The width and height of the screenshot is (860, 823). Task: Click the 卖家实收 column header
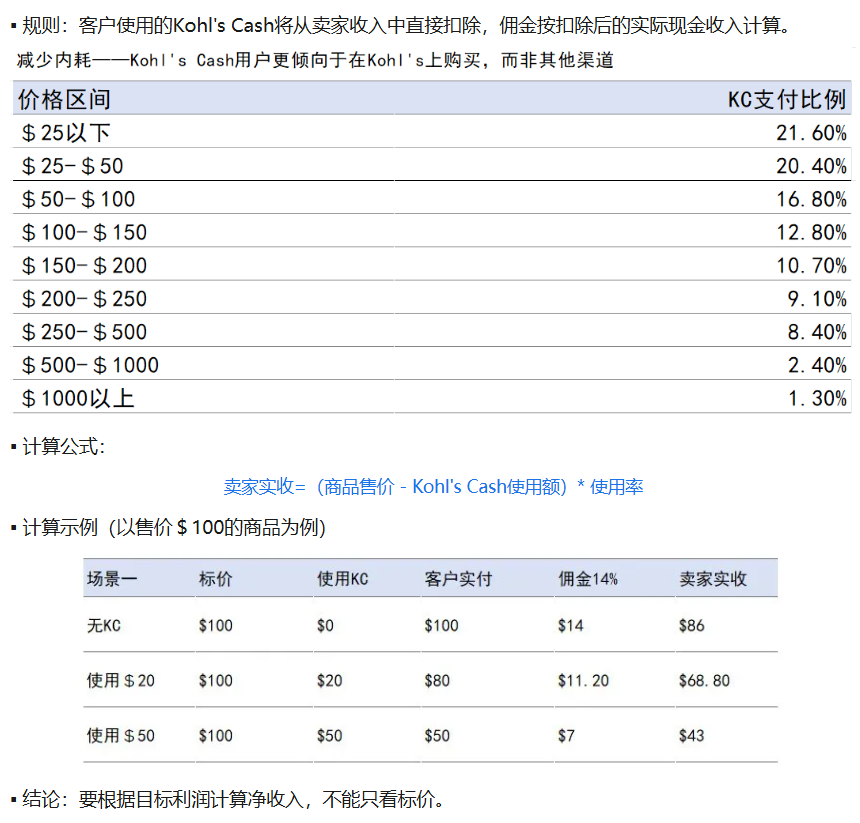(x=713, y=579)
